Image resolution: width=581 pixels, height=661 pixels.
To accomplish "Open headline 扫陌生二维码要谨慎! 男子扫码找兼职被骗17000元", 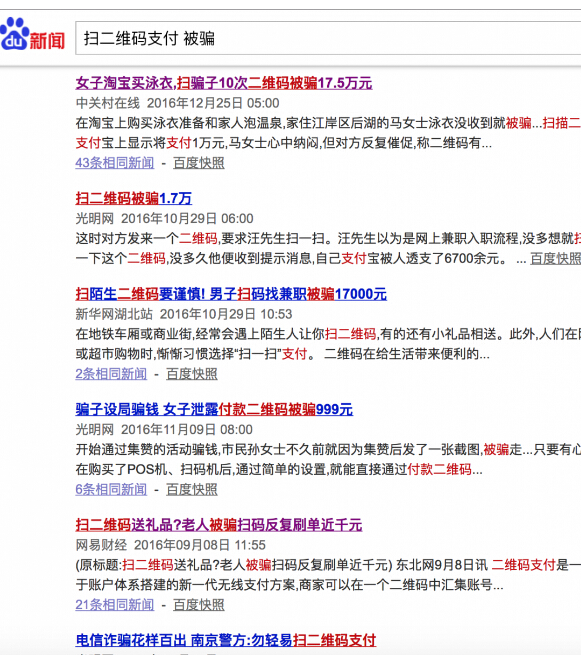I will tap(231, 294).
